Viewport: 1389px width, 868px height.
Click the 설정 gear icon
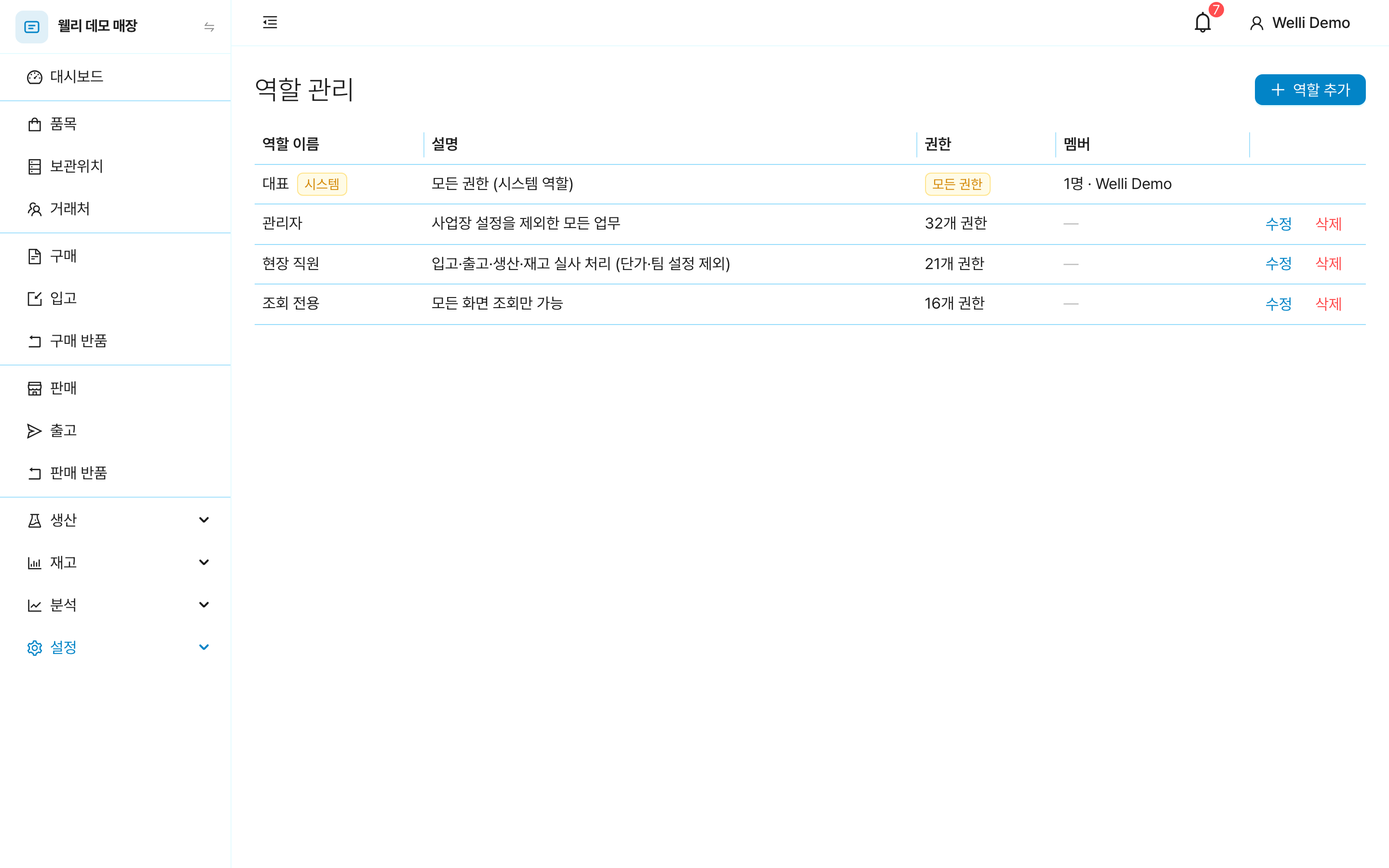tap(34, 648)
